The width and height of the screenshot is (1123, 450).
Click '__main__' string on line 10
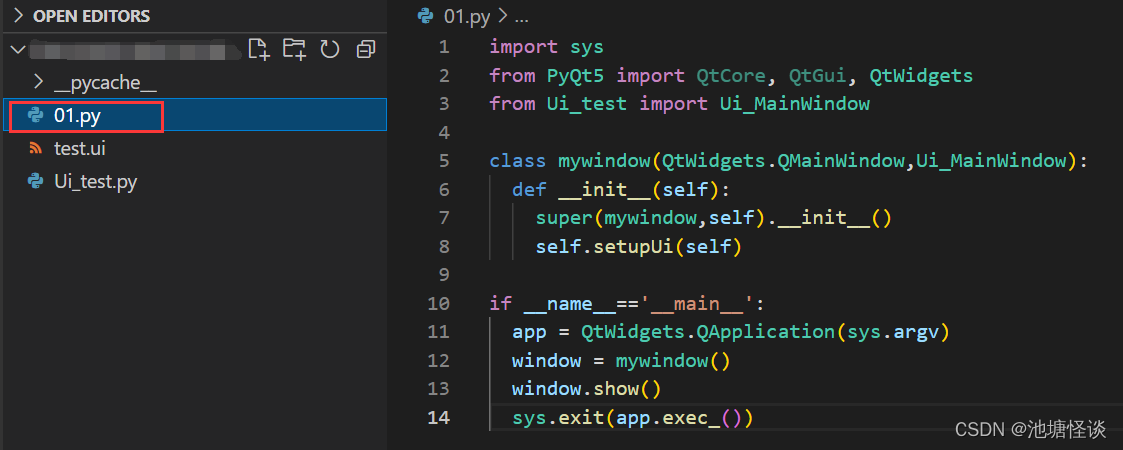[698, 304]
